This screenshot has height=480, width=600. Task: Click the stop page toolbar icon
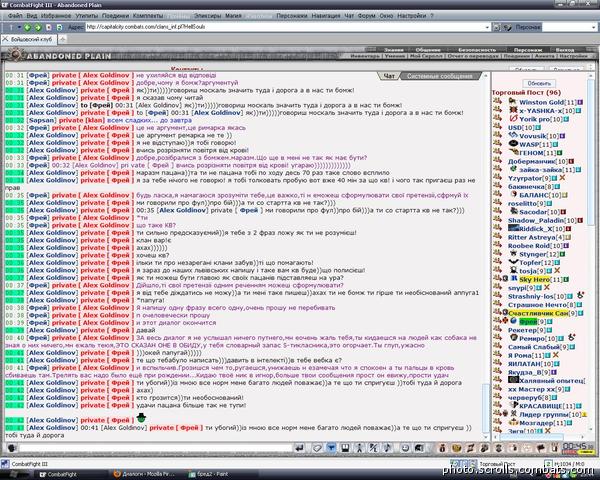tap(49, 27)
